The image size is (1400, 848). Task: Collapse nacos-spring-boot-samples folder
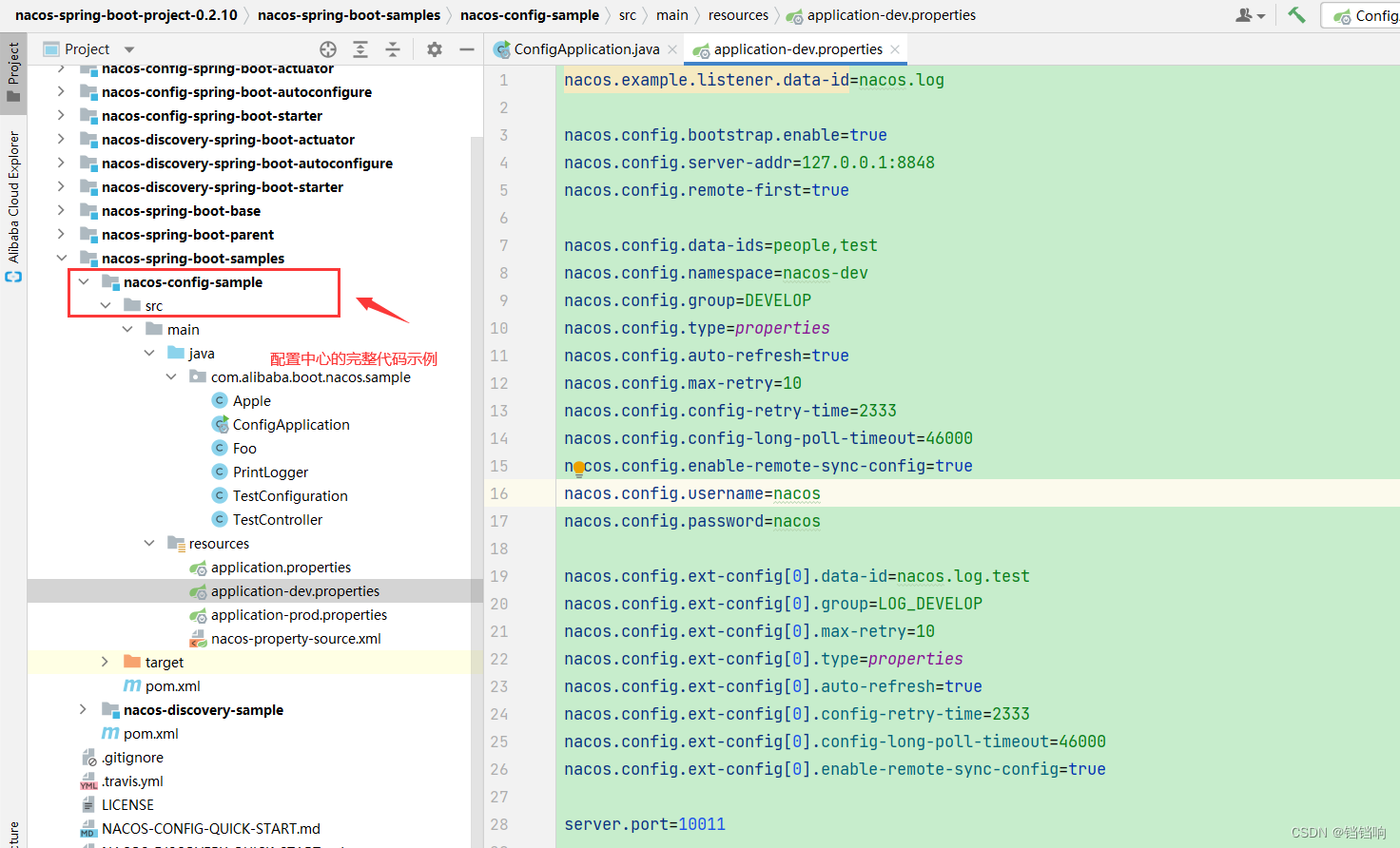[x=61, y=259]
